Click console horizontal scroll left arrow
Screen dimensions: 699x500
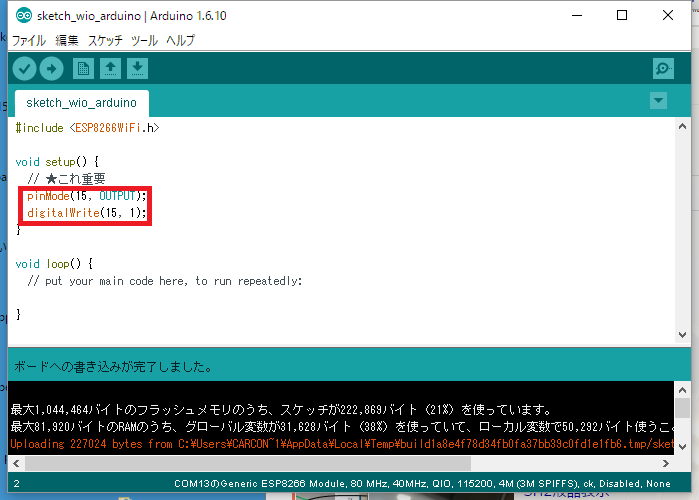[x=16, y=463]
